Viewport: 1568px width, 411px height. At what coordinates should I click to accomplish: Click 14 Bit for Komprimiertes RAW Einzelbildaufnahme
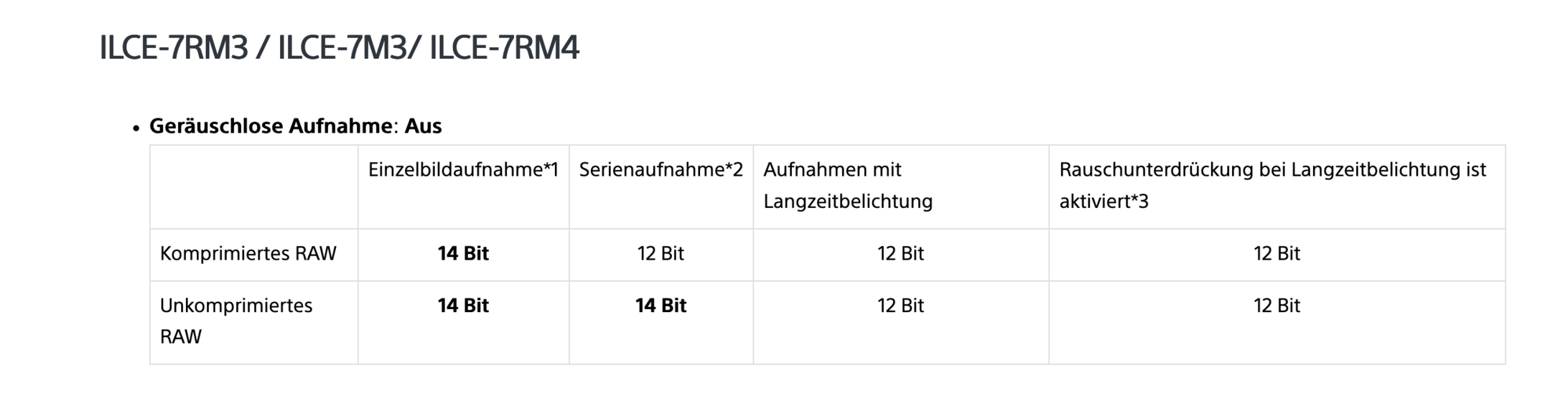(x=463, y=254)
